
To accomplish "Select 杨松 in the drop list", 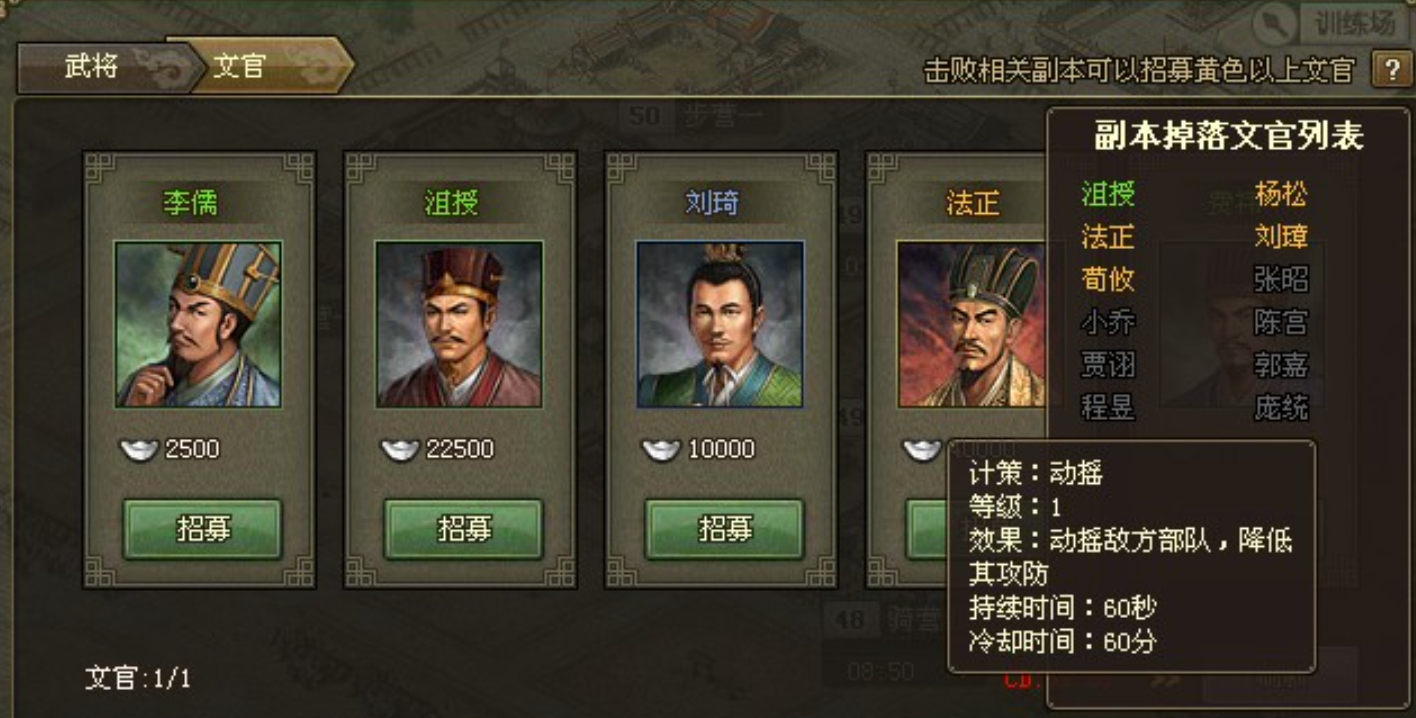I will coord(1281,193).
